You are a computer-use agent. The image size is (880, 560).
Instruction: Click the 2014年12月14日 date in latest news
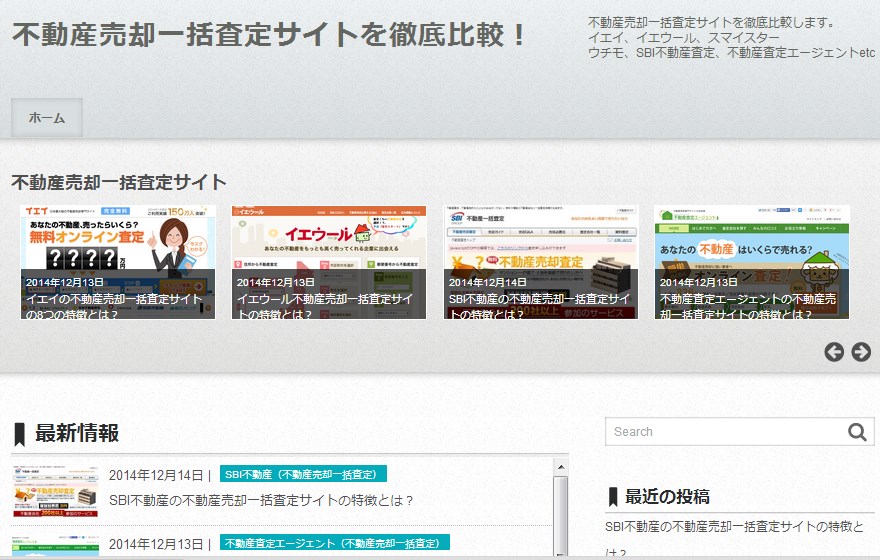155,475
